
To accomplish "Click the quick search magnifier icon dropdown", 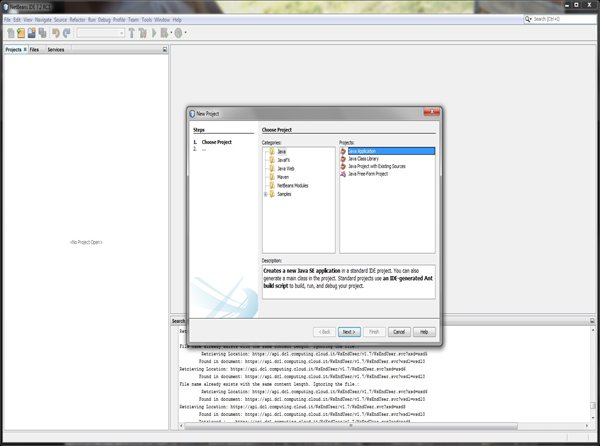I will point(528,19).
